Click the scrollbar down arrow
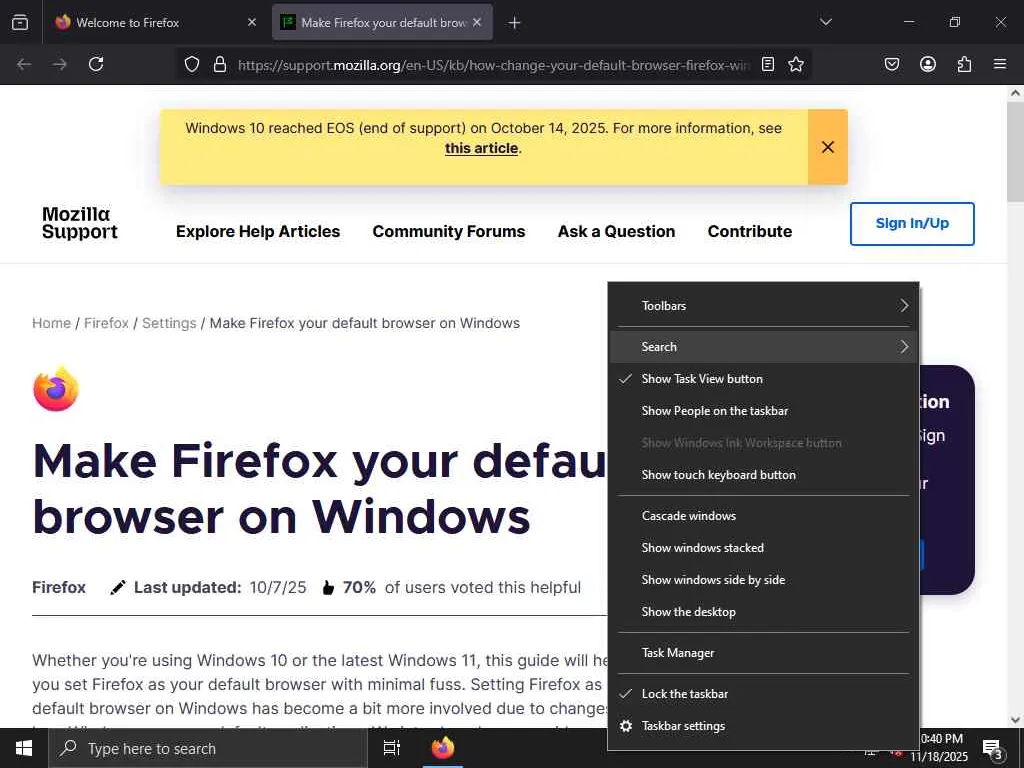Image resolution: width=1024 pixels, height=768 pixels. coord(1015,719)
